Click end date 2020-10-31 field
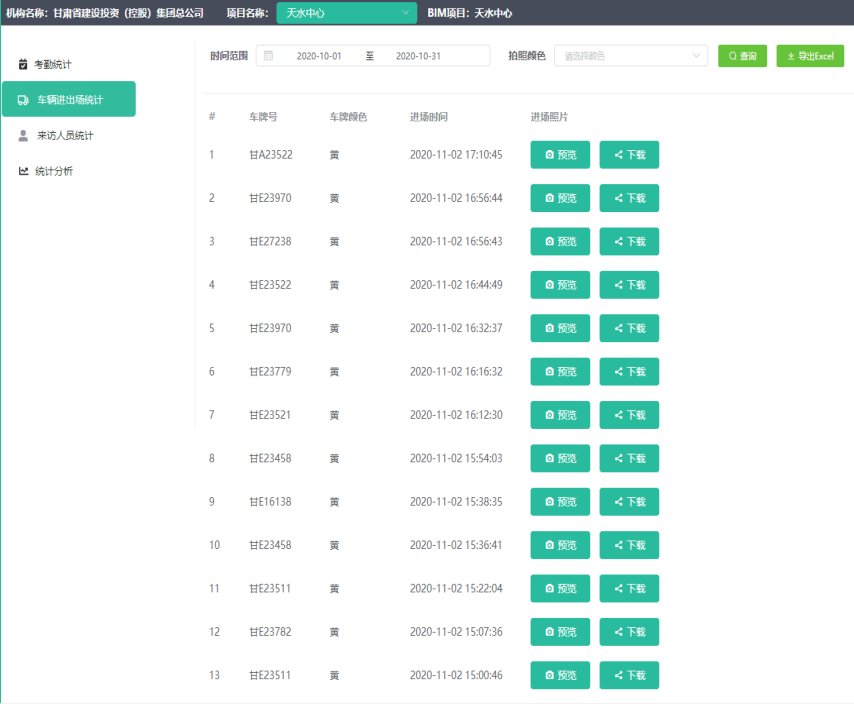854x711 pixels. 418,56
